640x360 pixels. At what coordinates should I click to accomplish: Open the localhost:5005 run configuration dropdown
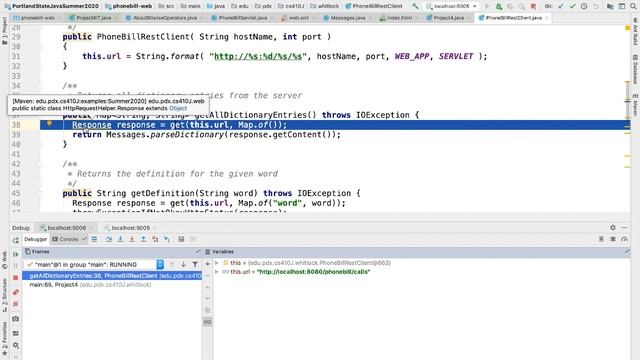451,6
